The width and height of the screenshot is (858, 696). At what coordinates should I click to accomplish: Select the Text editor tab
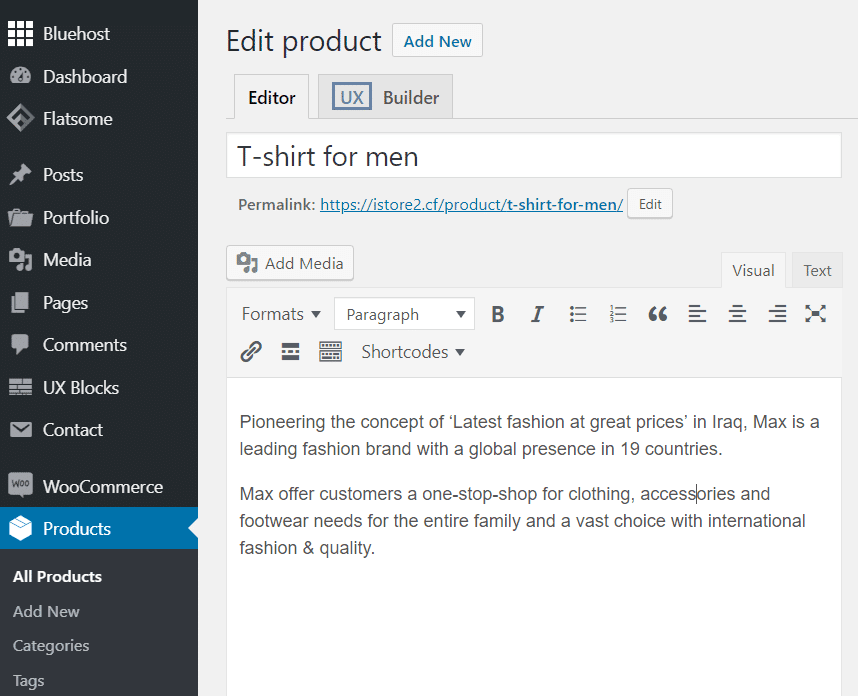[x=817, y=270]
